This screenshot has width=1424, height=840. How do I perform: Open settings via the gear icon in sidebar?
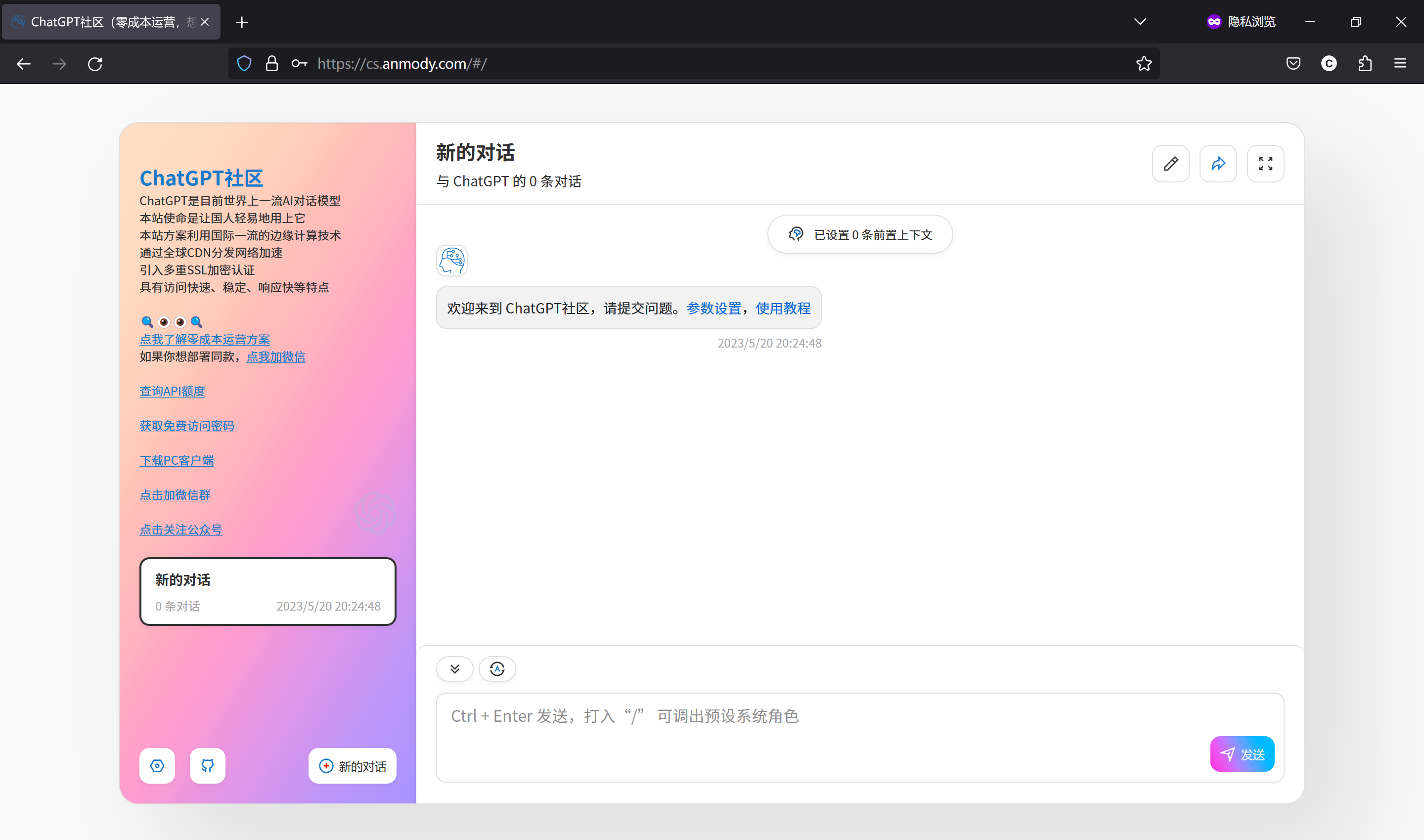coord(157,766)
